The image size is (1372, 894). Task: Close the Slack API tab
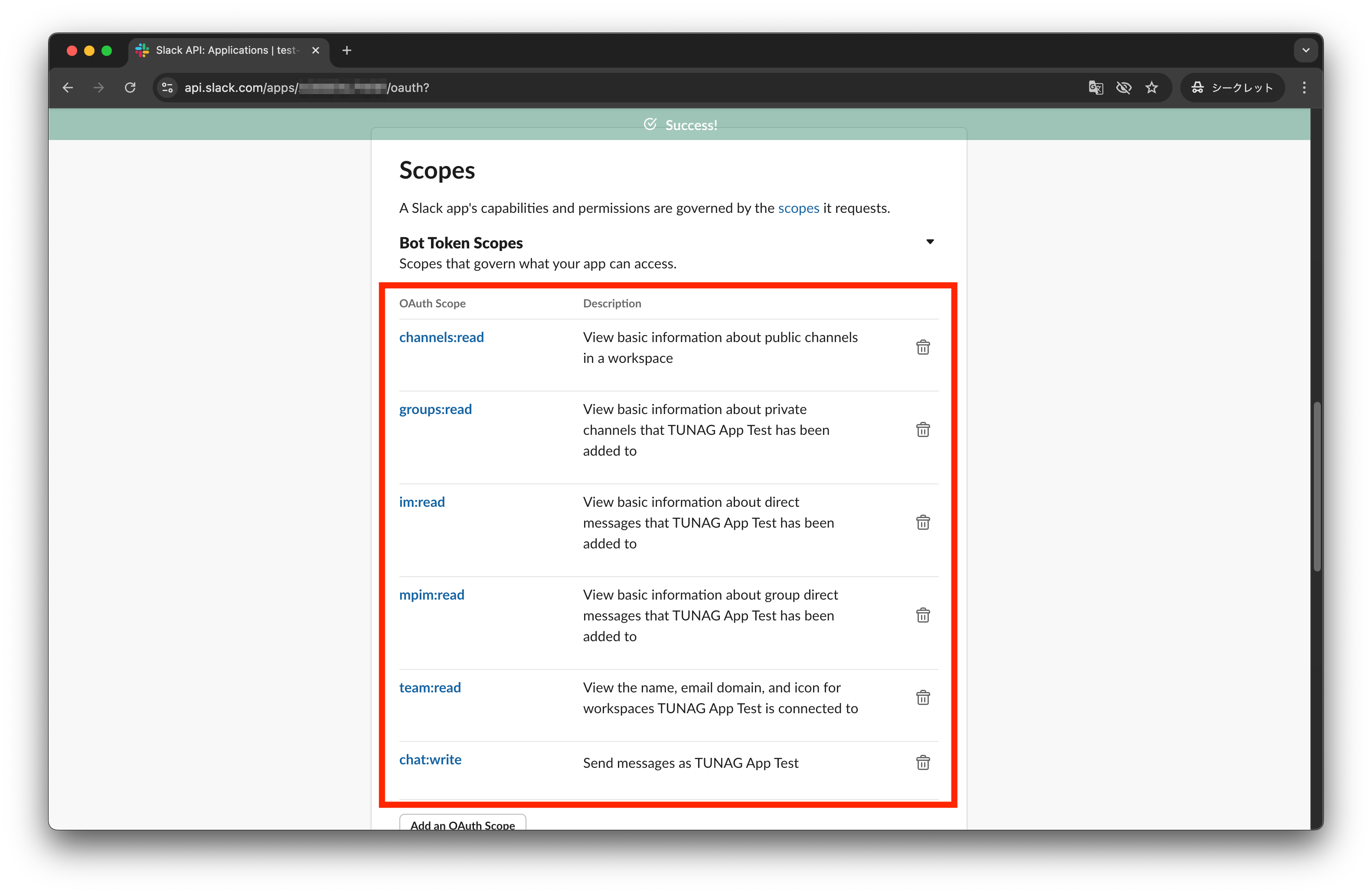point(315,51)
